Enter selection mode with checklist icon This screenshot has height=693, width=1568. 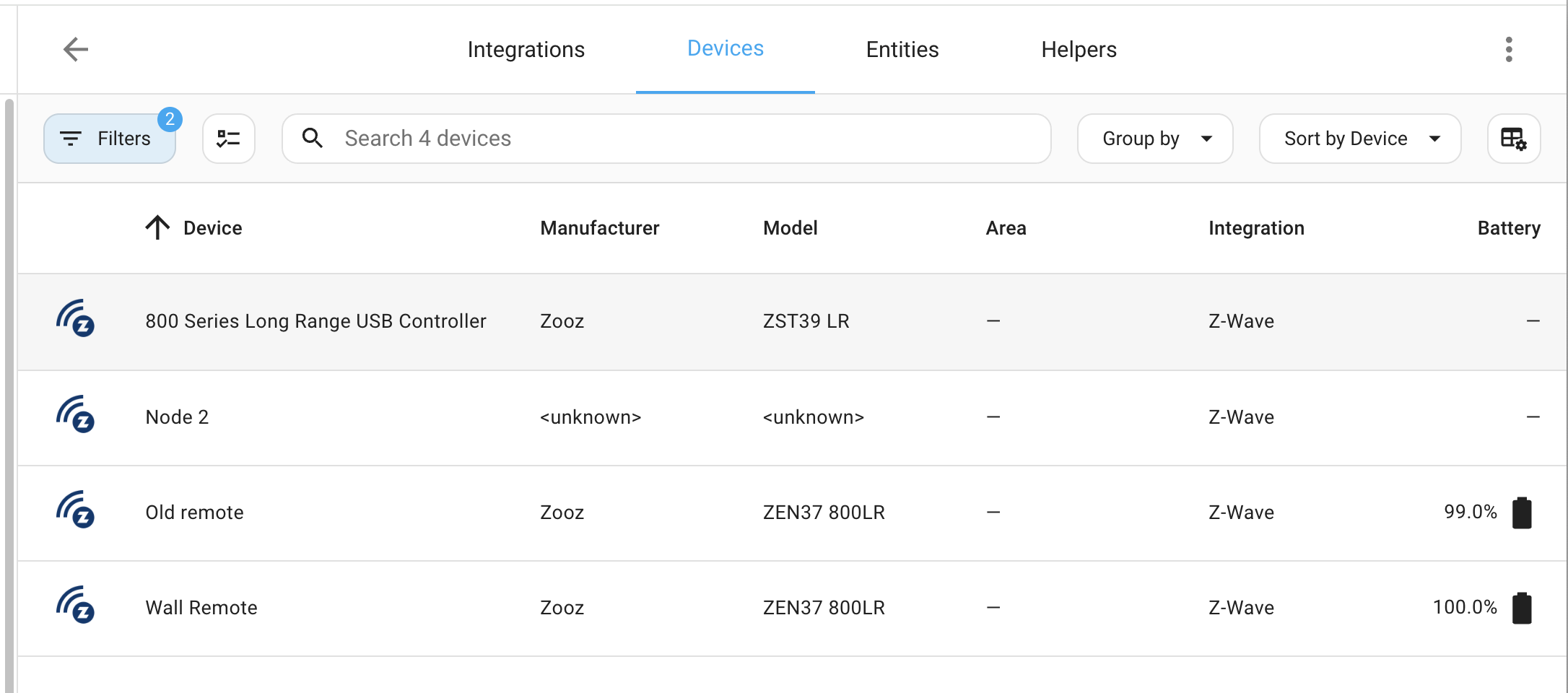pos(229,139)
